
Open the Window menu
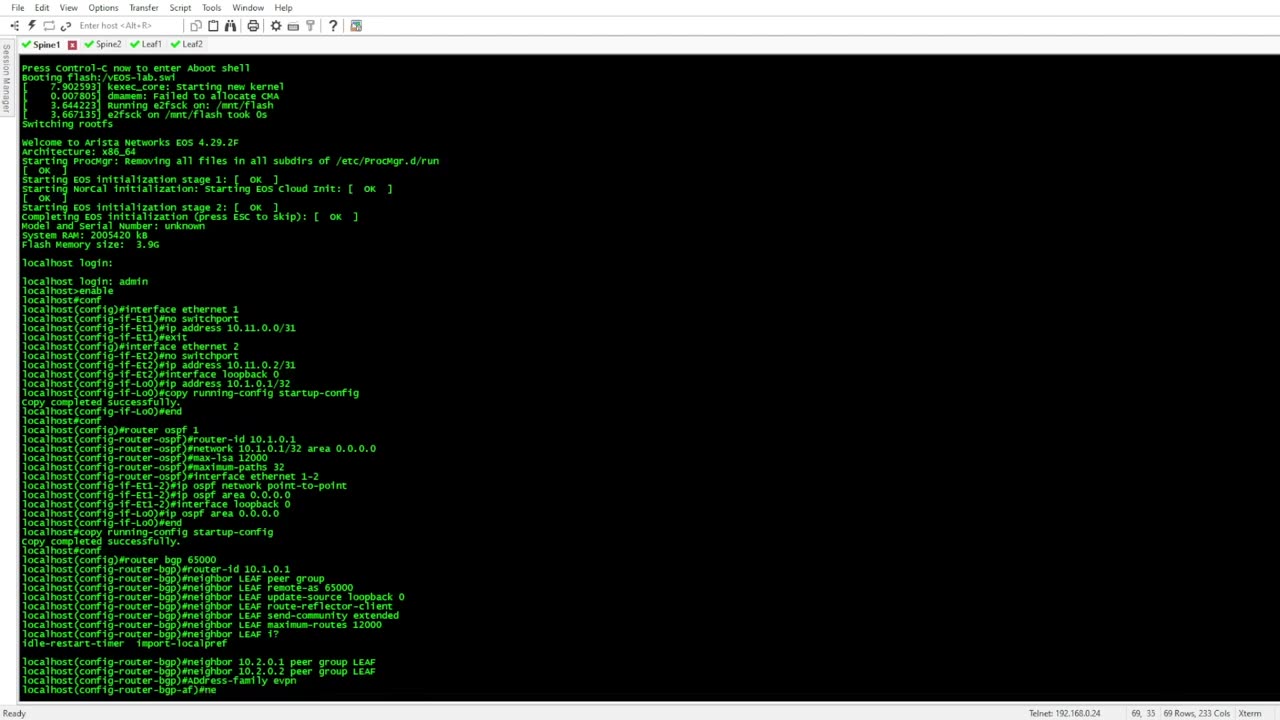pos(248,7)
